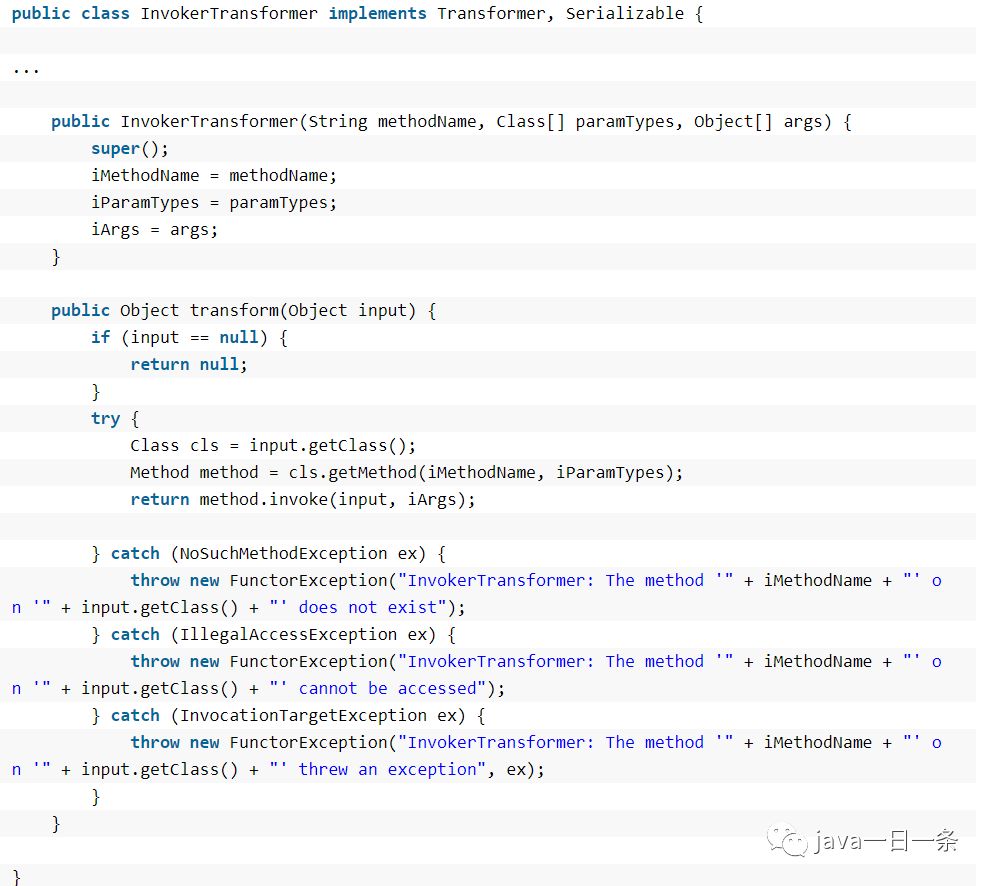Click 'Method method = cls.getMethod' line
Viewport: 991px width, 886px height.
coord(406,473)
